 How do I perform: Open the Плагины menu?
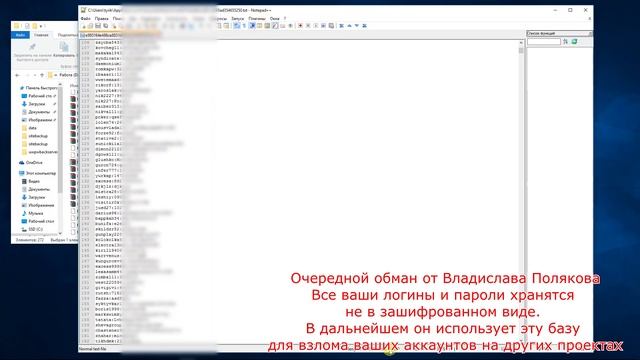click(x=257, y=18)
